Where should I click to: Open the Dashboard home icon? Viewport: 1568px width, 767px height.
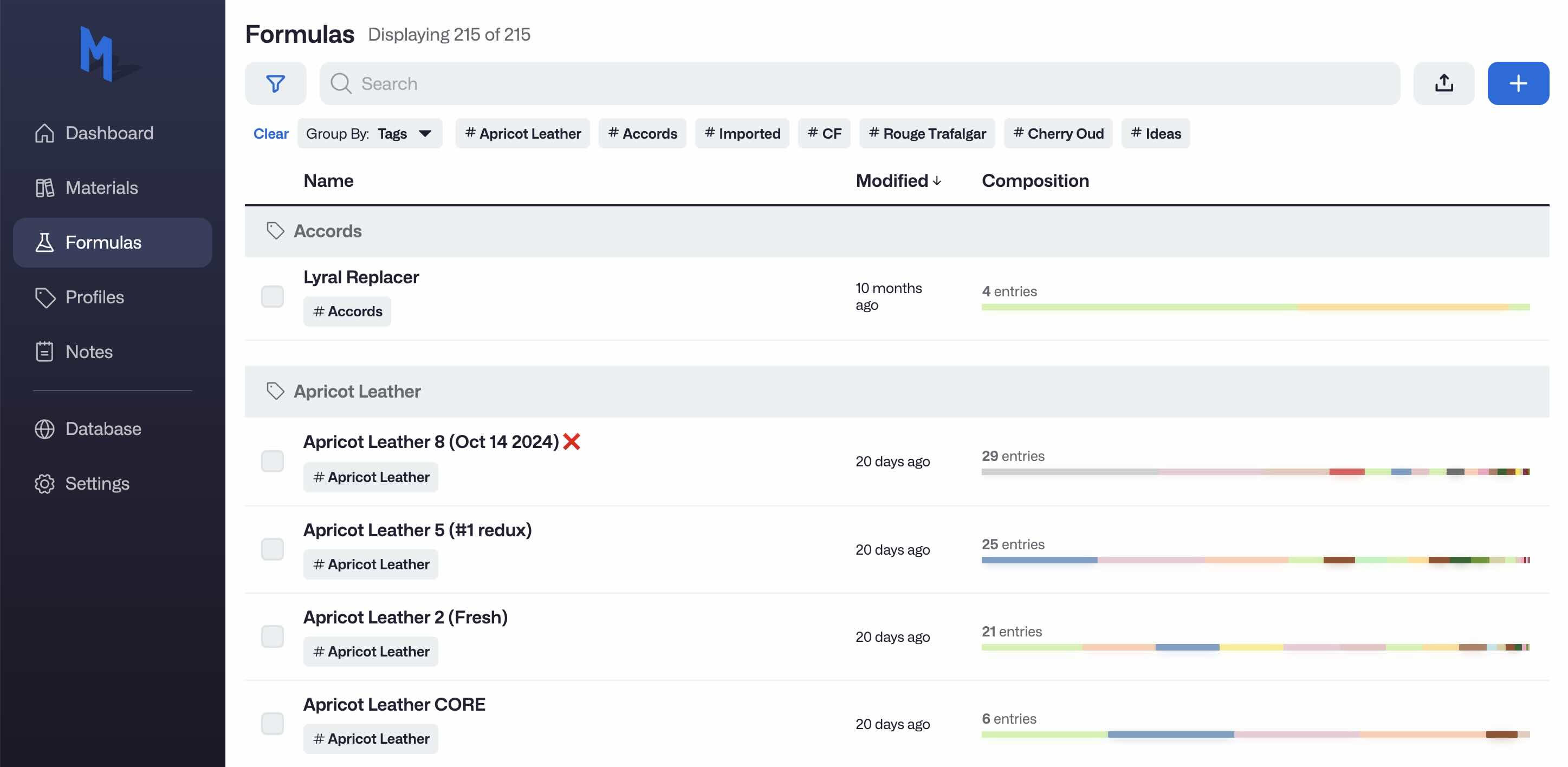click(x=44, y=133)
